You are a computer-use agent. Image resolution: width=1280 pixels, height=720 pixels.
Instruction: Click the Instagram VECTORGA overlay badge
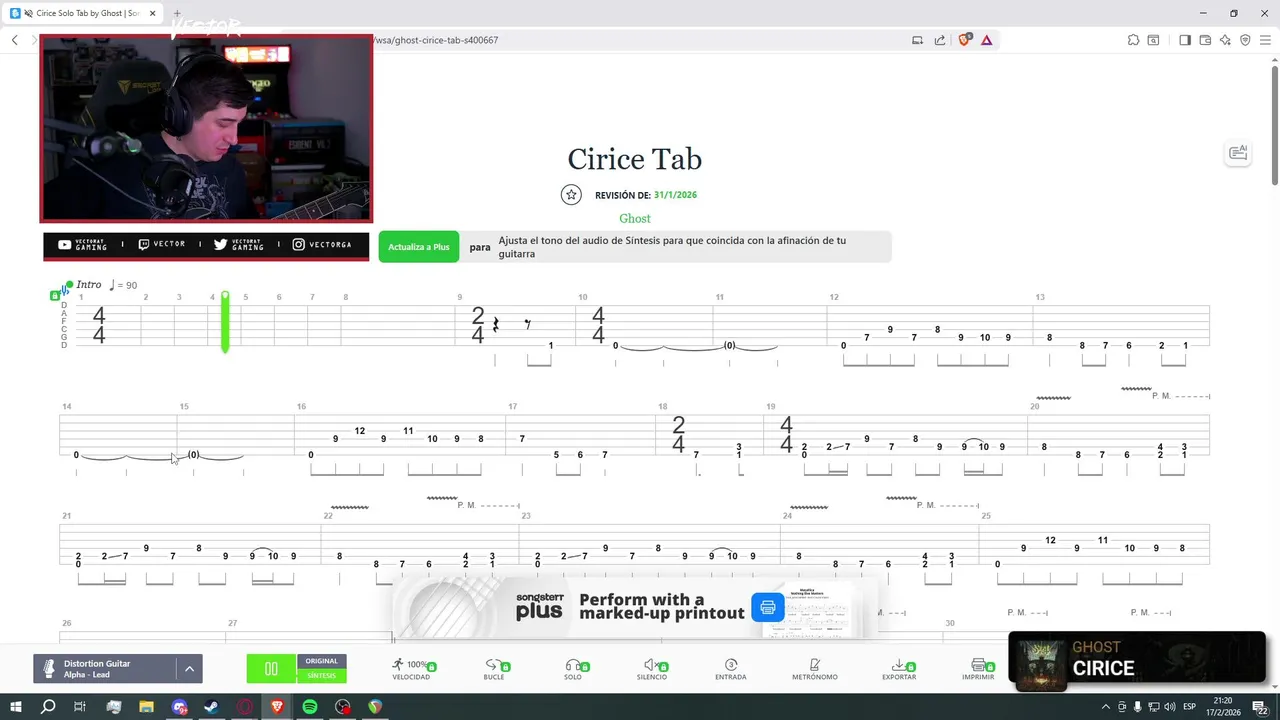coord(322,245)
